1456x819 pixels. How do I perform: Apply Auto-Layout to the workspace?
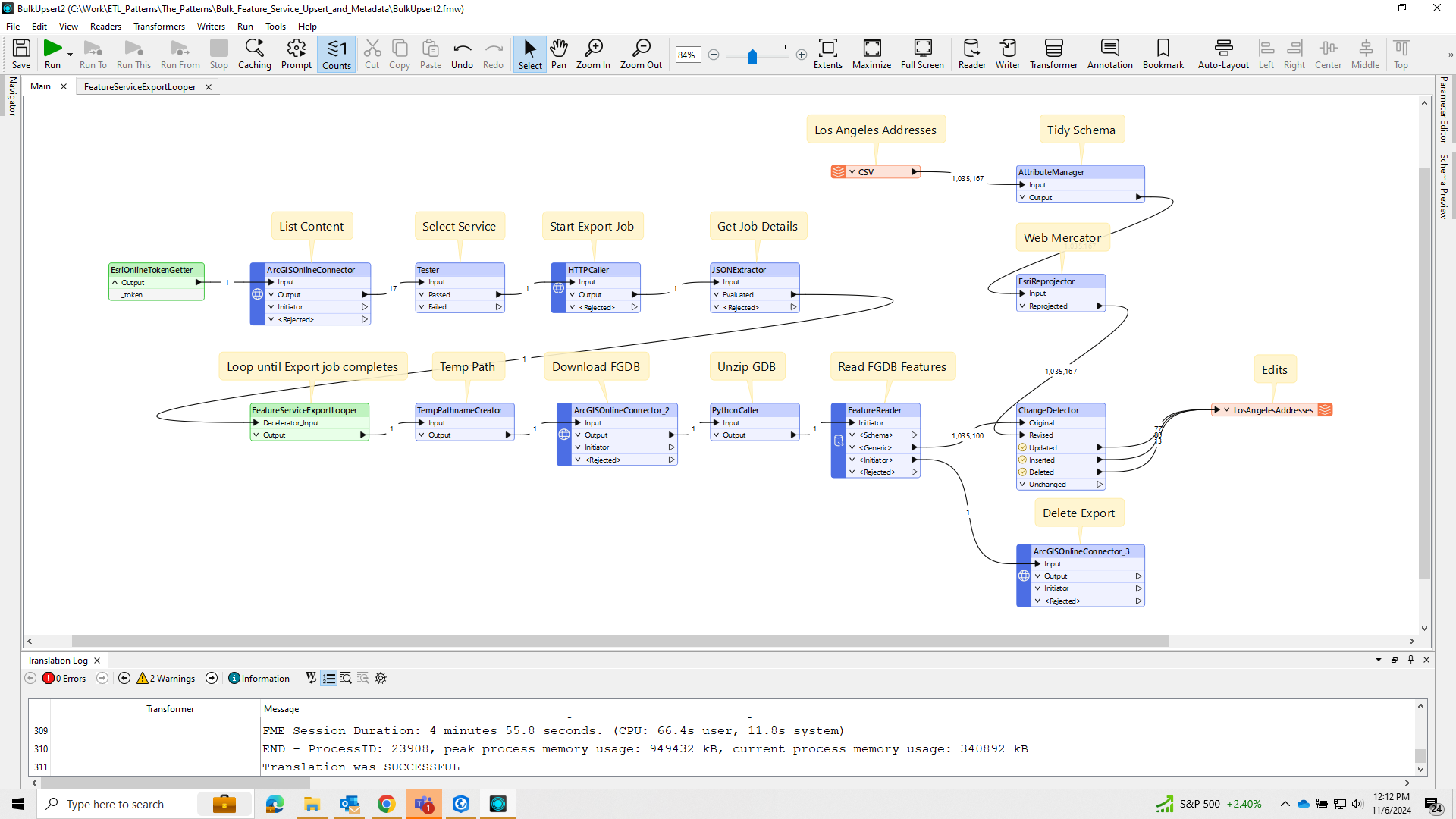1222,54
